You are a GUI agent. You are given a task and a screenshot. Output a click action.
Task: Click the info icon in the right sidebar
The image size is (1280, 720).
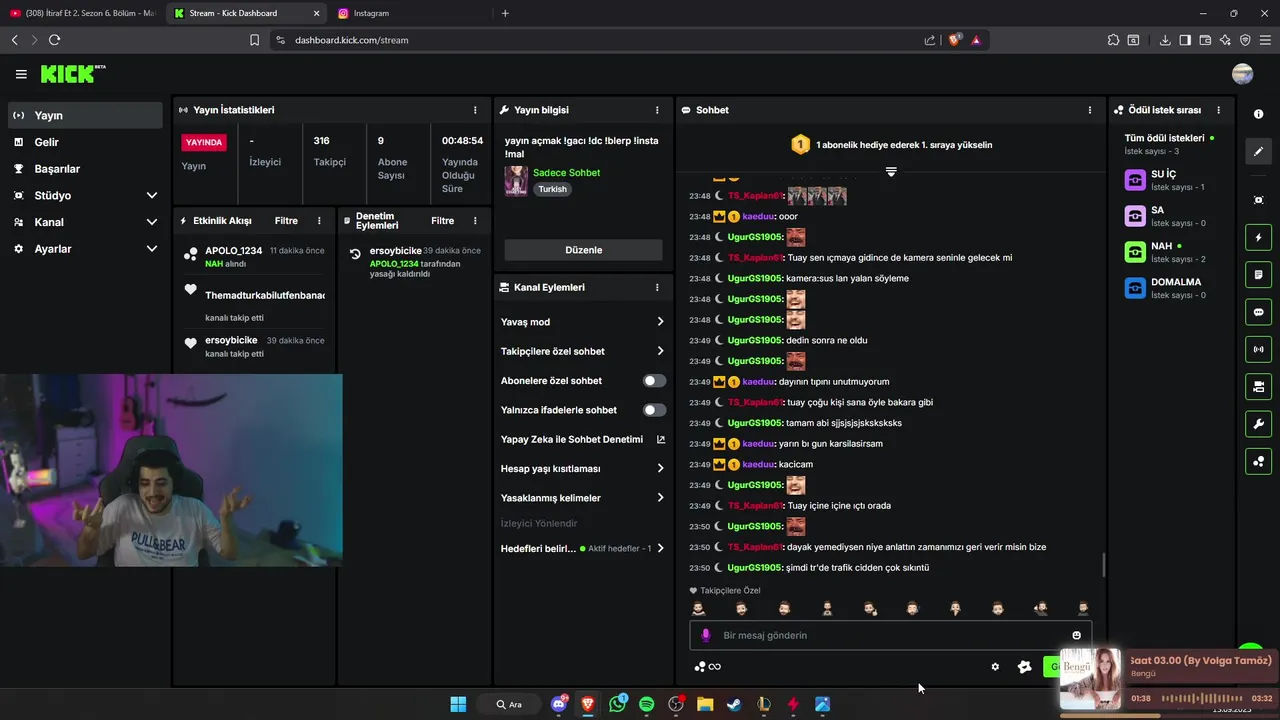[x=1258, y=114]
